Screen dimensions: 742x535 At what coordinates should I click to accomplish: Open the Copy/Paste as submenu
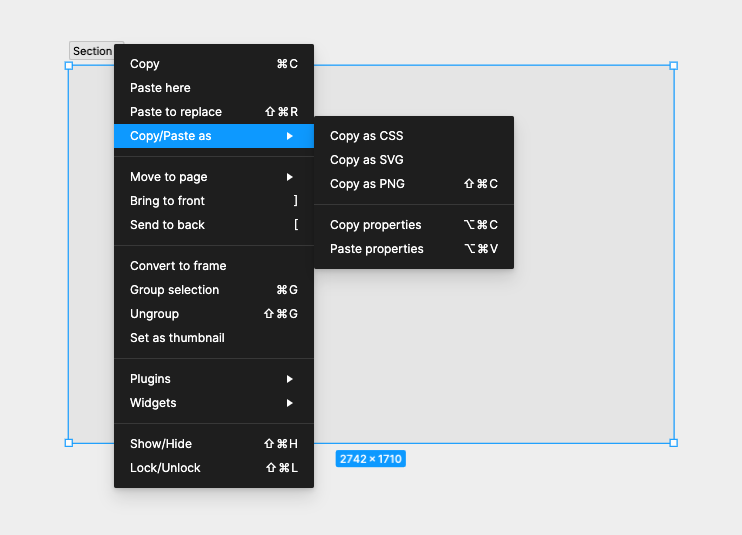tap(214, 136)
